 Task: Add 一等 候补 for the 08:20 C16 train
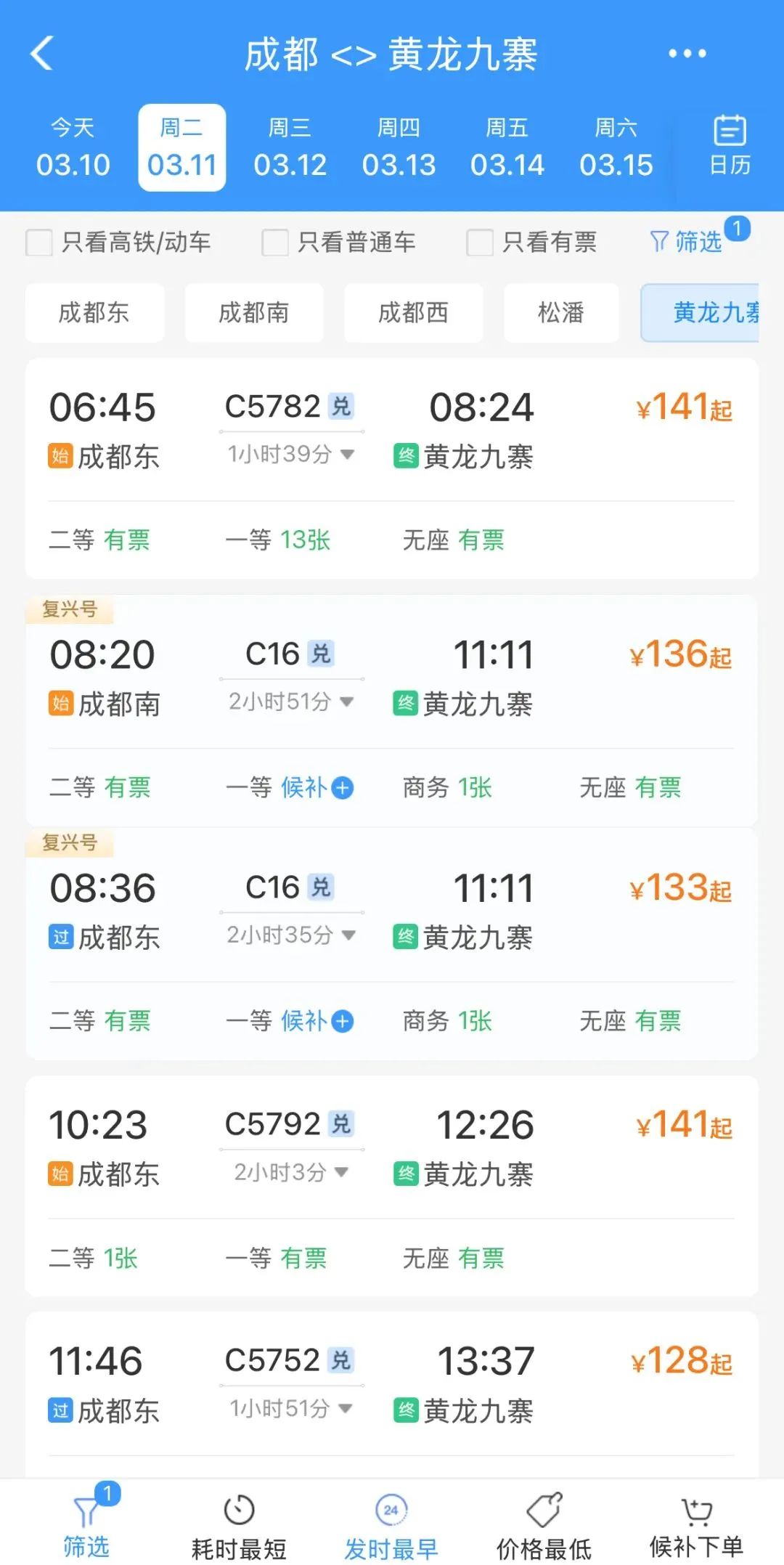pyautogui.click(x=342, y=788)
